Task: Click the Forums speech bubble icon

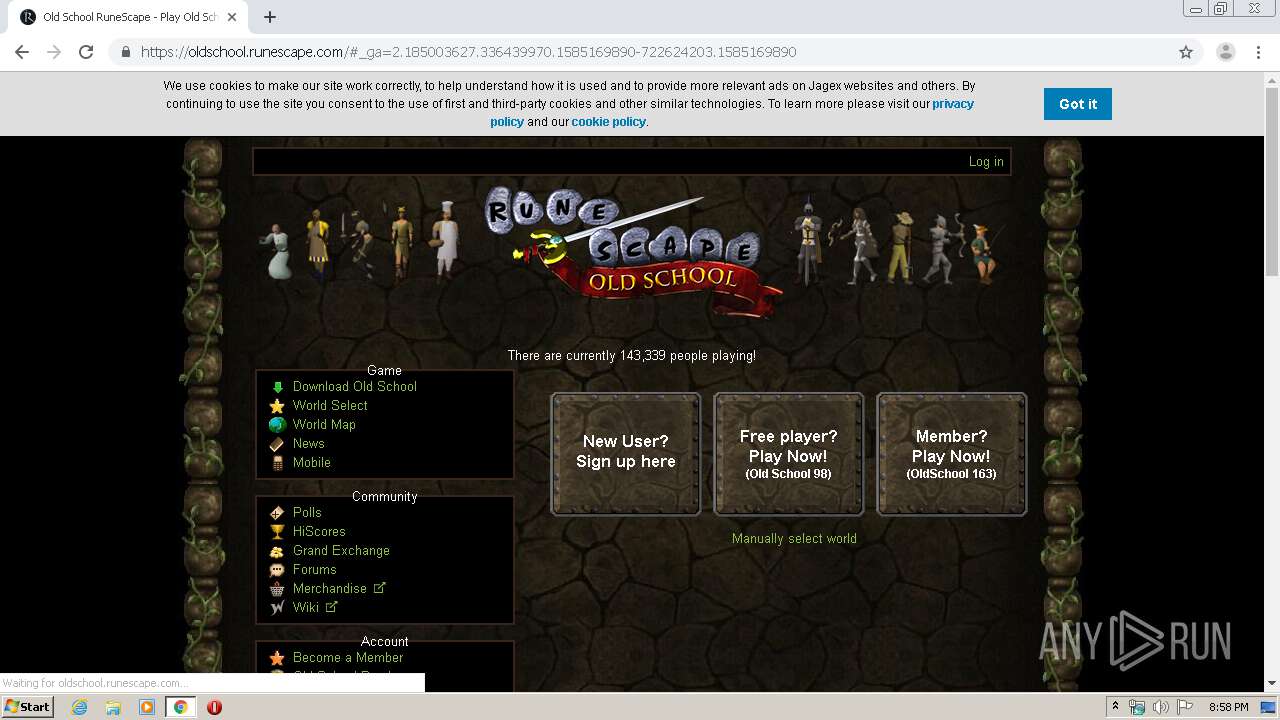Action: 277,570
